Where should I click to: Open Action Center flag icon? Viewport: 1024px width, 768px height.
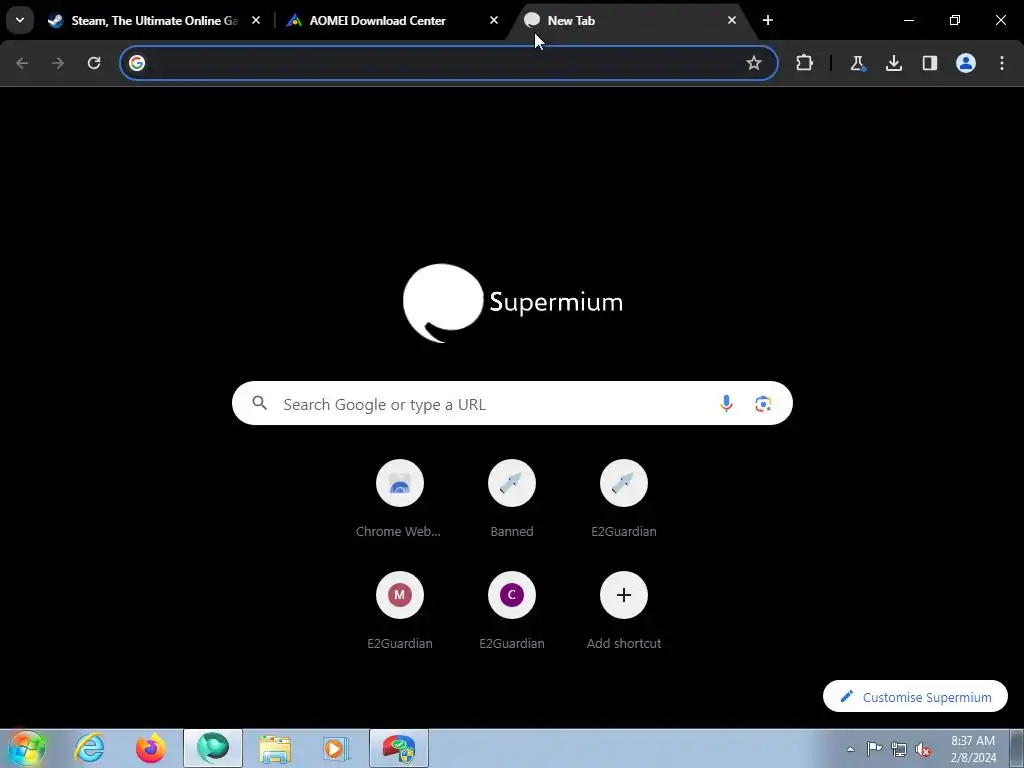(x=874, y=749)
